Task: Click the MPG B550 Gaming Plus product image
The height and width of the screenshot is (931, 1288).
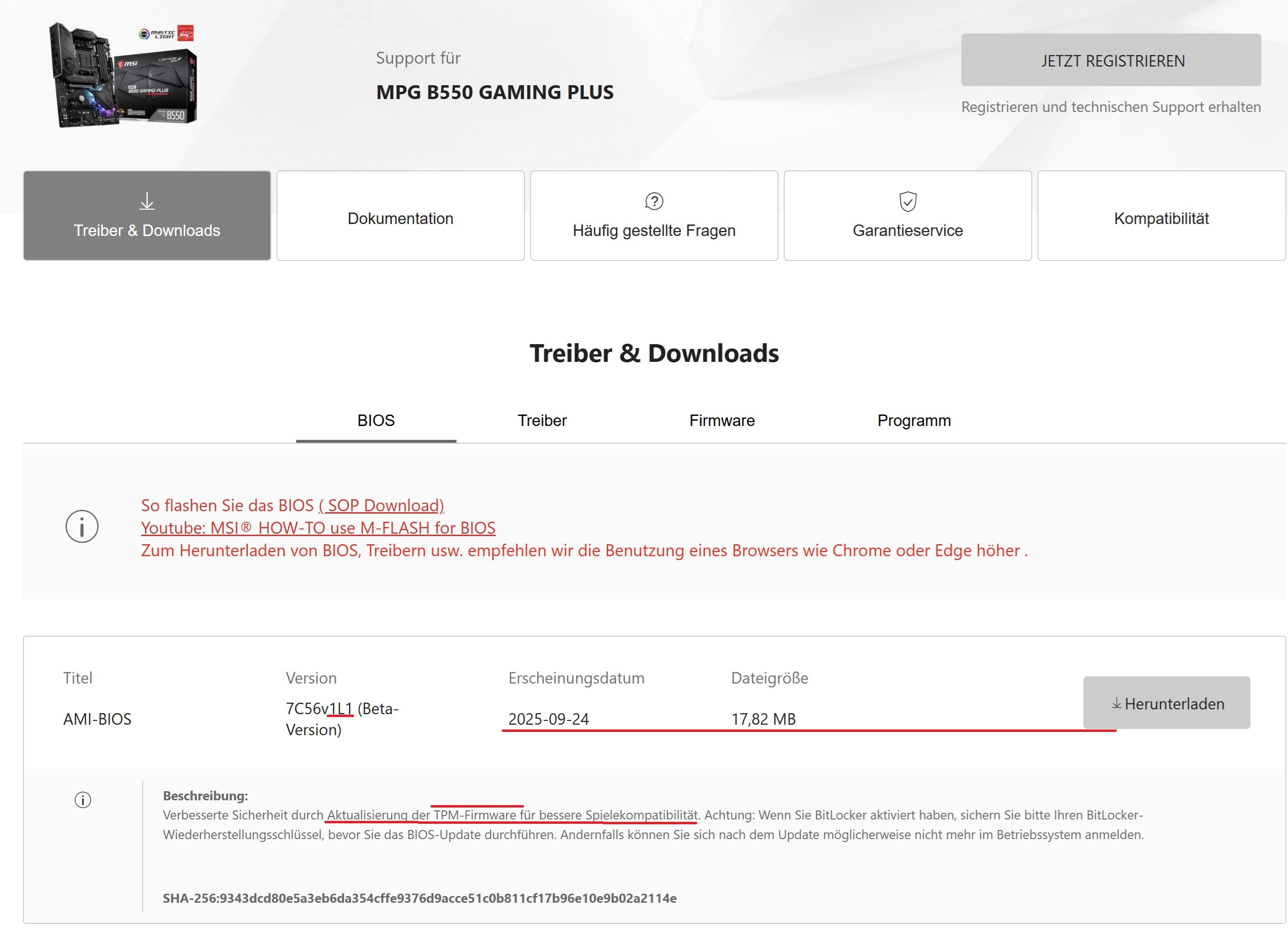Action: point(124,74)
